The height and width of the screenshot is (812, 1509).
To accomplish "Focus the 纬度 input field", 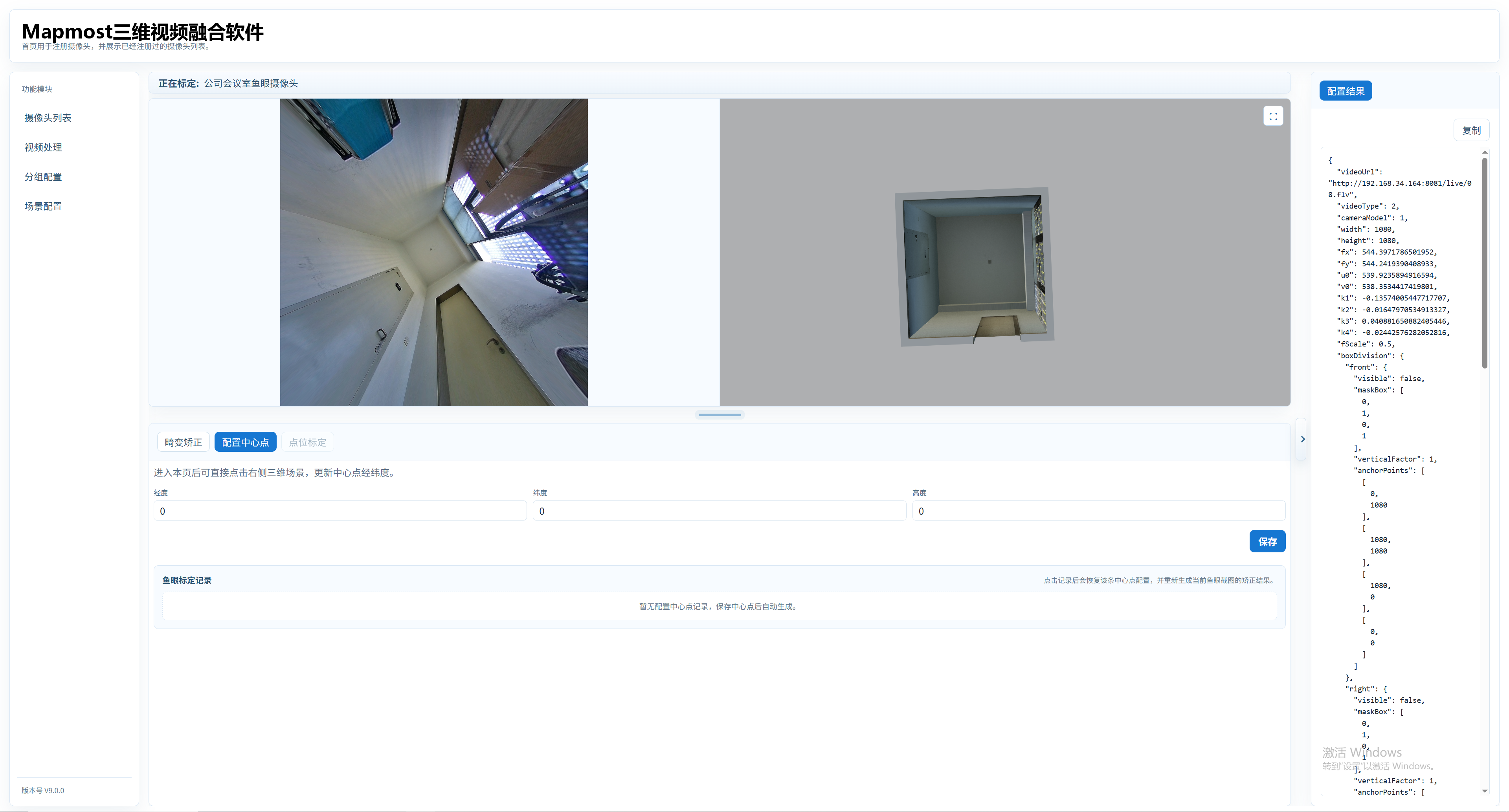I will (x=720, y=511).
